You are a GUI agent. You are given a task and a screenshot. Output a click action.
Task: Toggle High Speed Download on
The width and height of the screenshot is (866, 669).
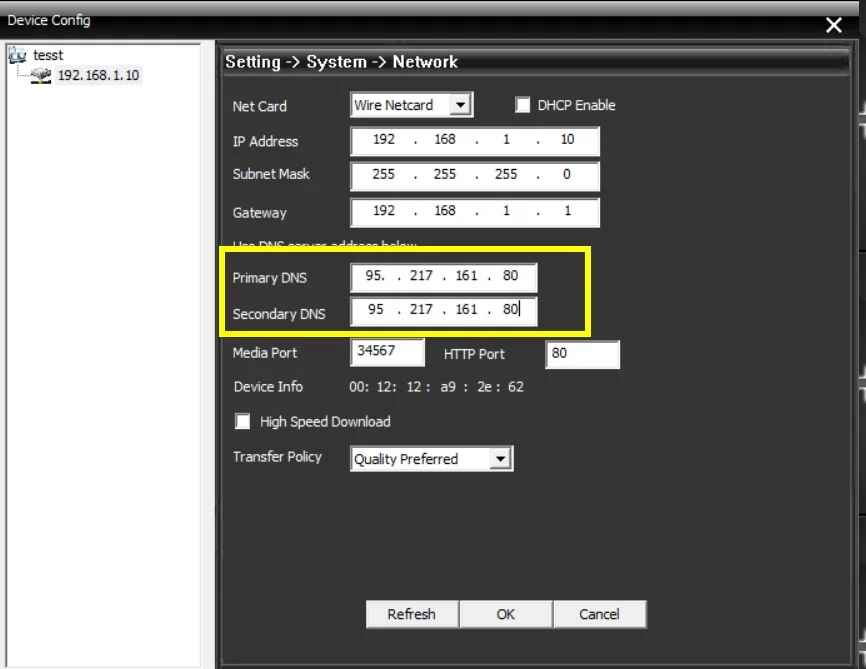pos(243,421)
